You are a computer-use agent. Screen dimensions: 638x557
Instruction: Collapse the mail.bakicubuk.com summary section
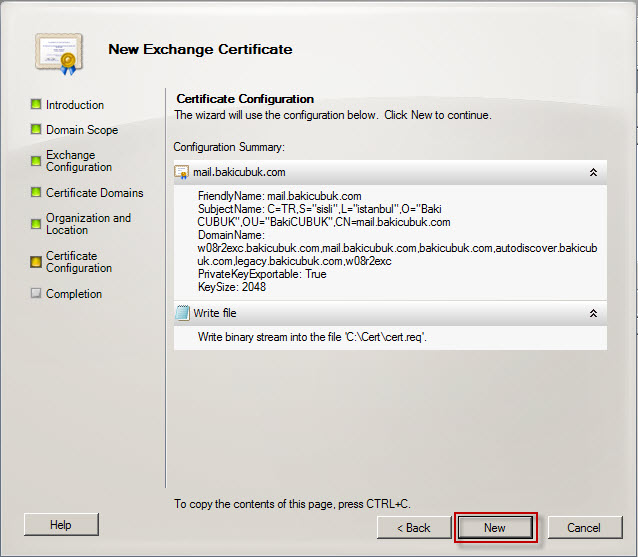tap(593, 173)
